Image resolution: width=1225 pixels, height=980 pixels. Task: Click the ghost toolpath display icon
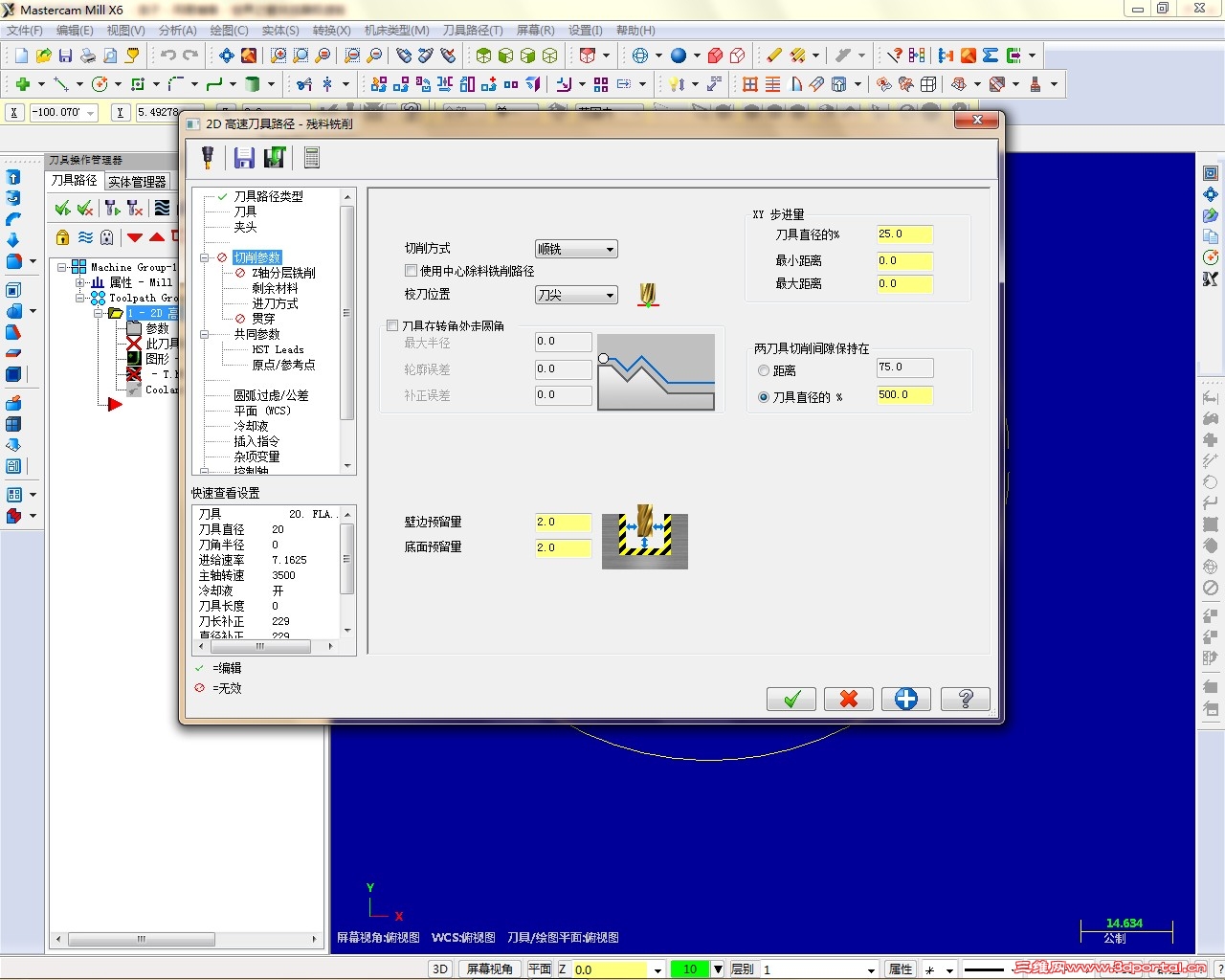pos(105,237)
